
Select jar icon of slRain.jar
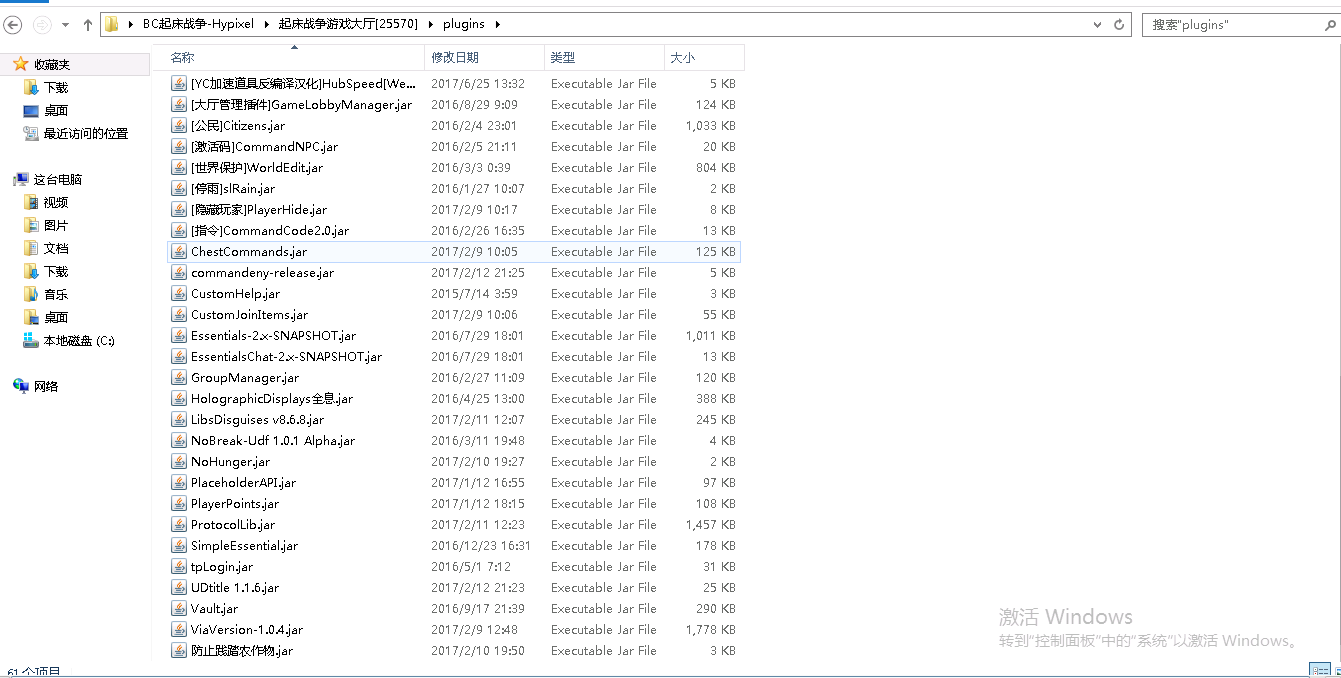tap(179, 189)
